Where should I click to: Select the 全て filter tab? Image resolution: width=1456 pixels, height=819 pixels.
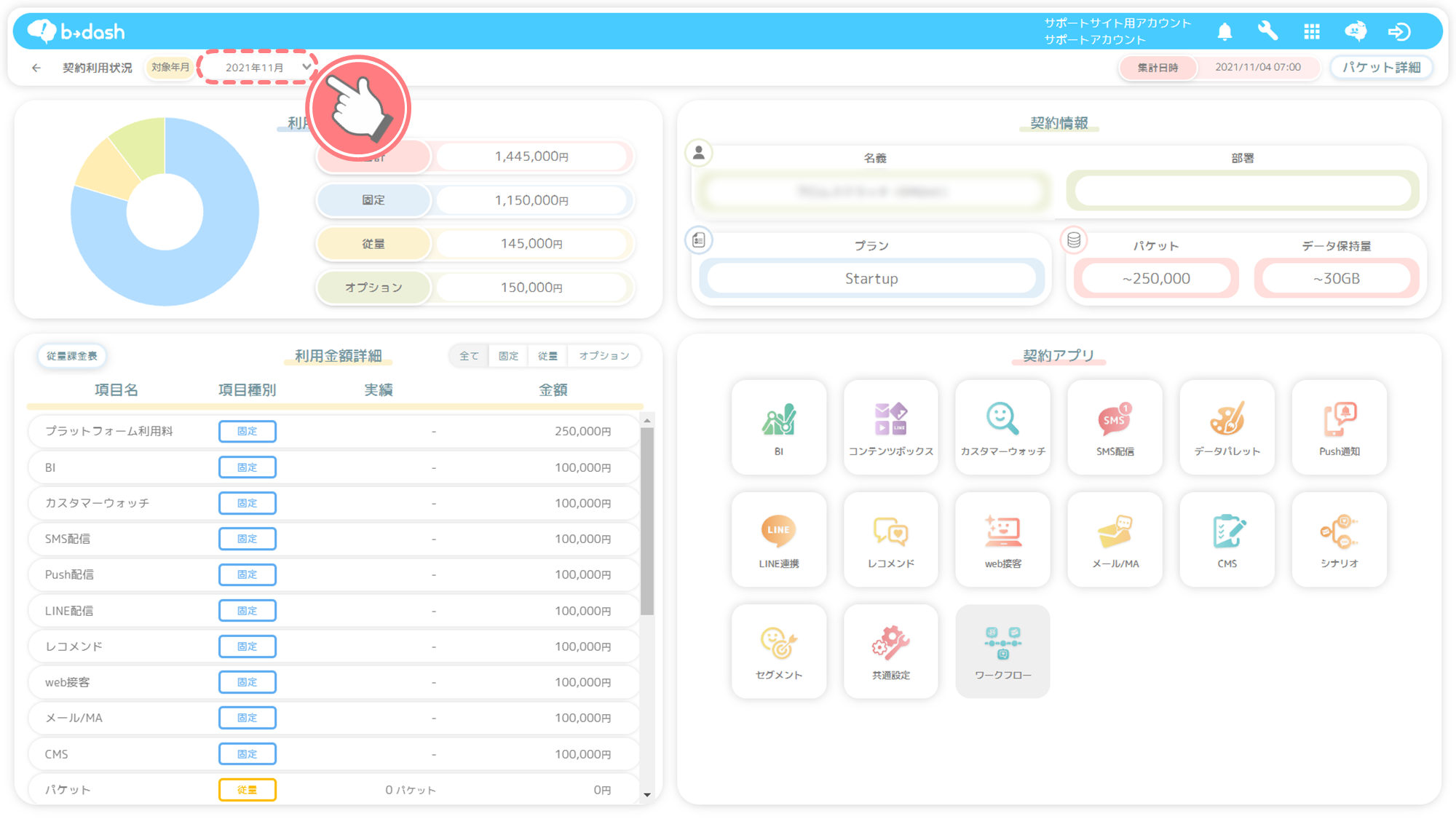tap(469, 356)
